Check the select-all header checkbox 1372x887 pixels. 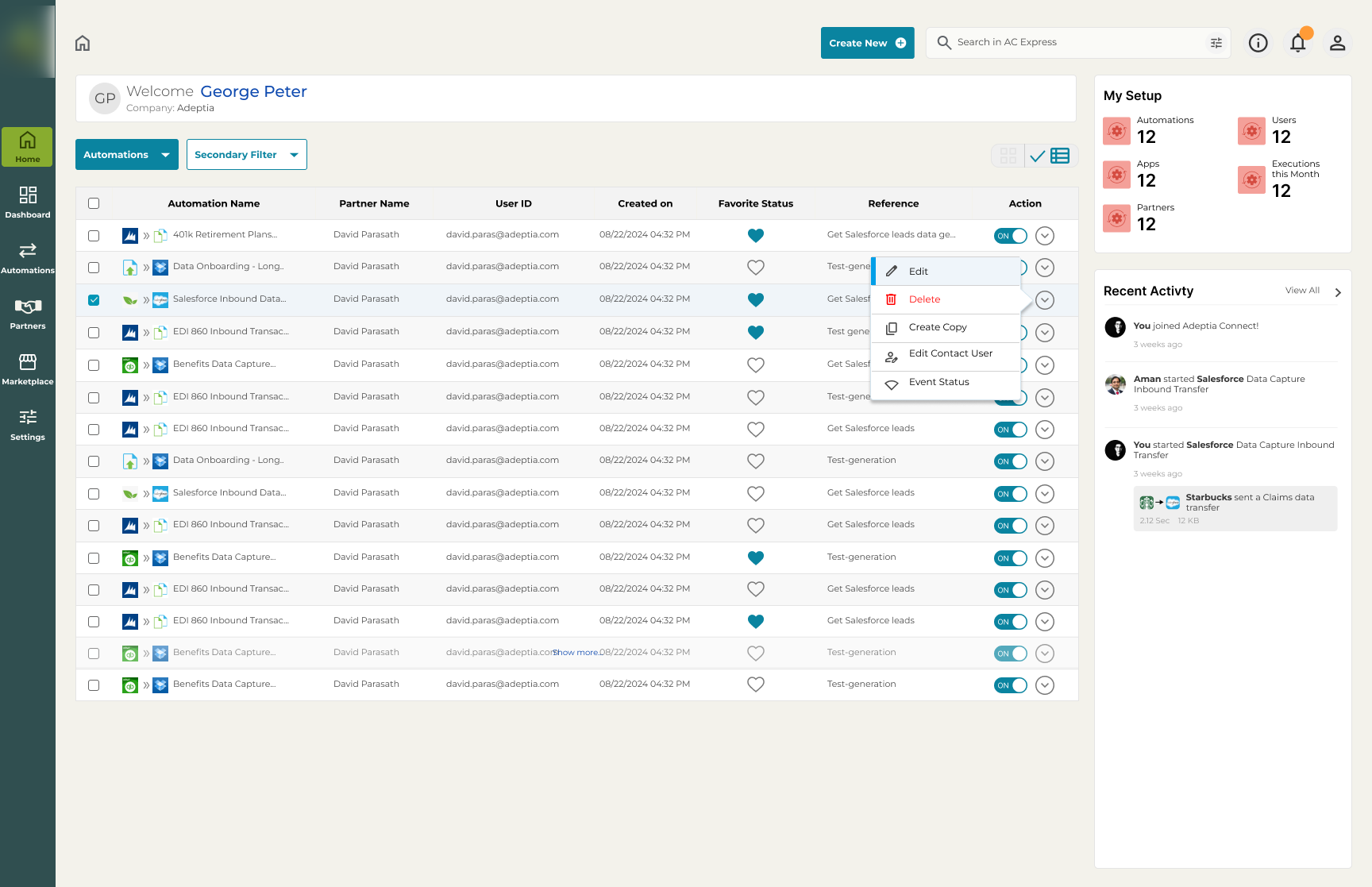tap(94, 203)
